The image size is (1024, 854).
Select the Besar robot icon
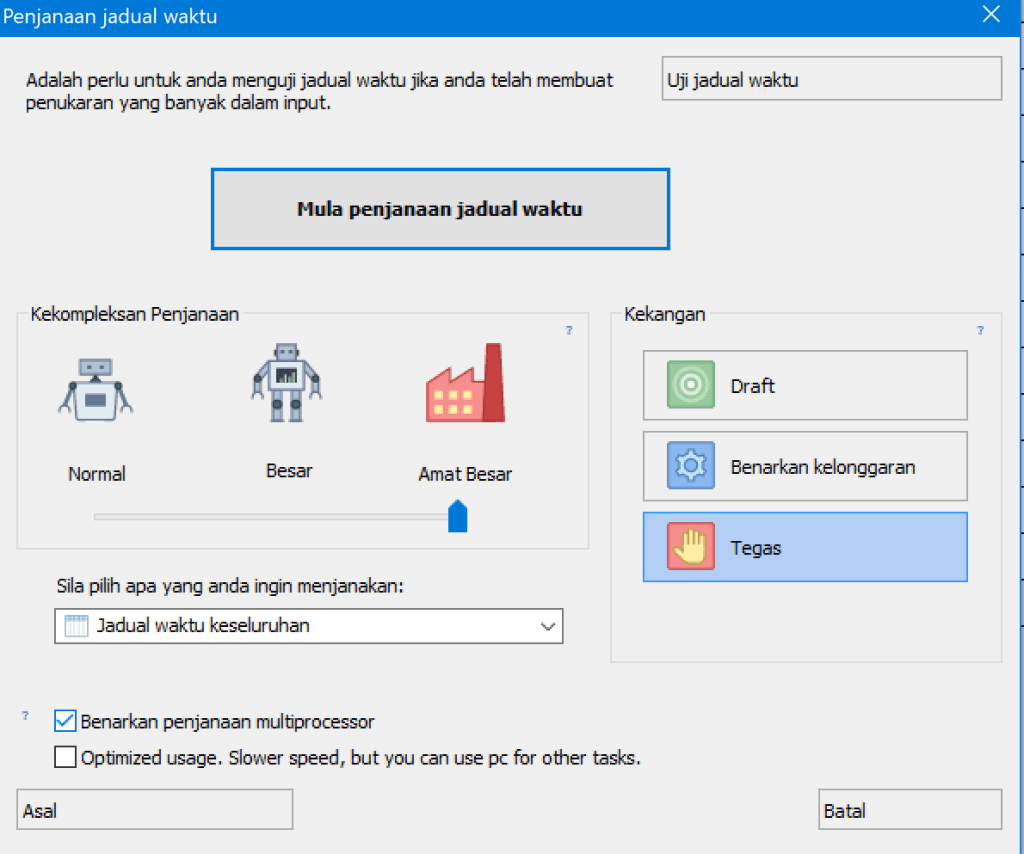pyautogui.click(x=287, y=382)
